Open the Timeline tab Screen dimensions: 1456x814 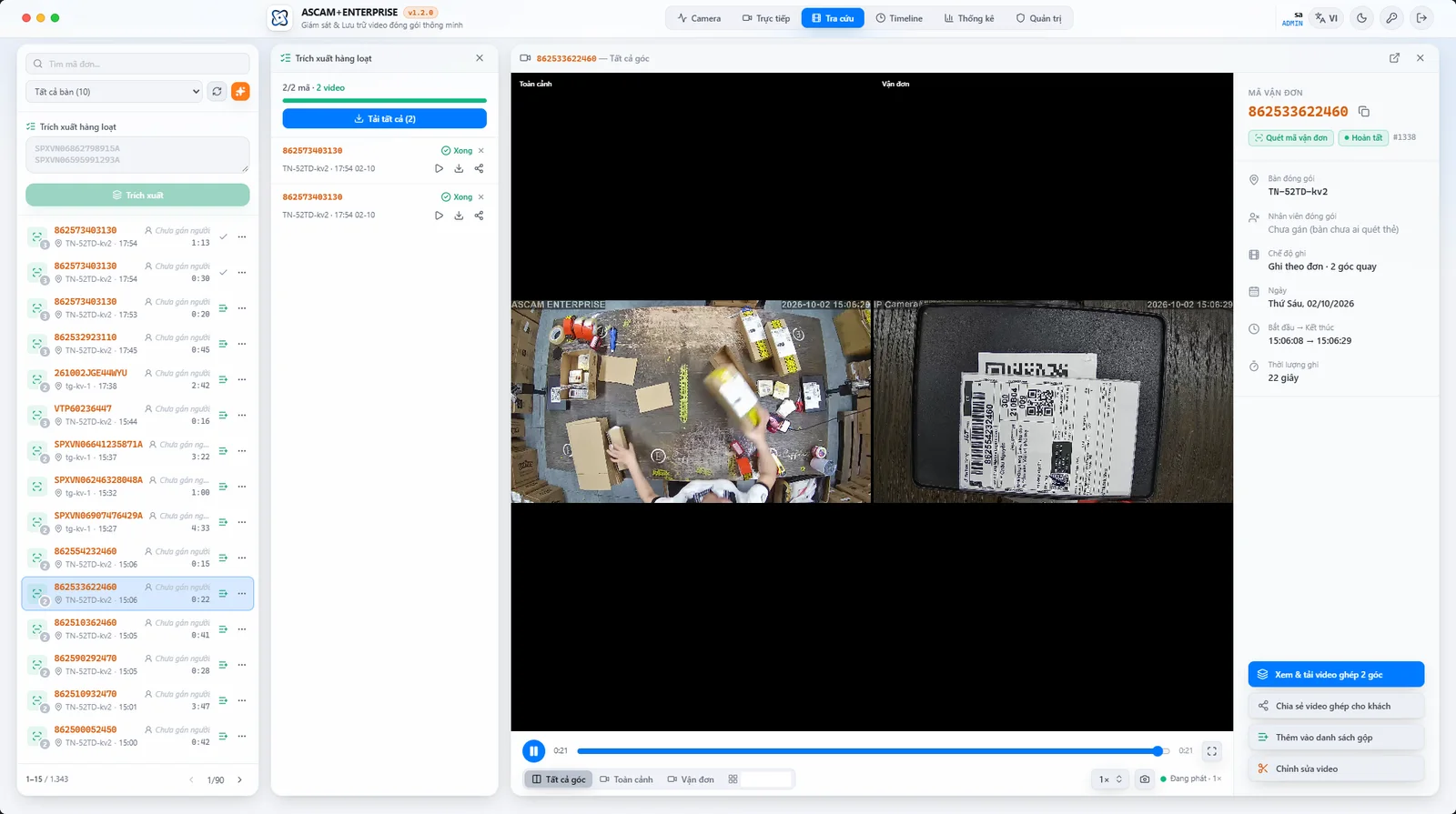pos(899,18)
